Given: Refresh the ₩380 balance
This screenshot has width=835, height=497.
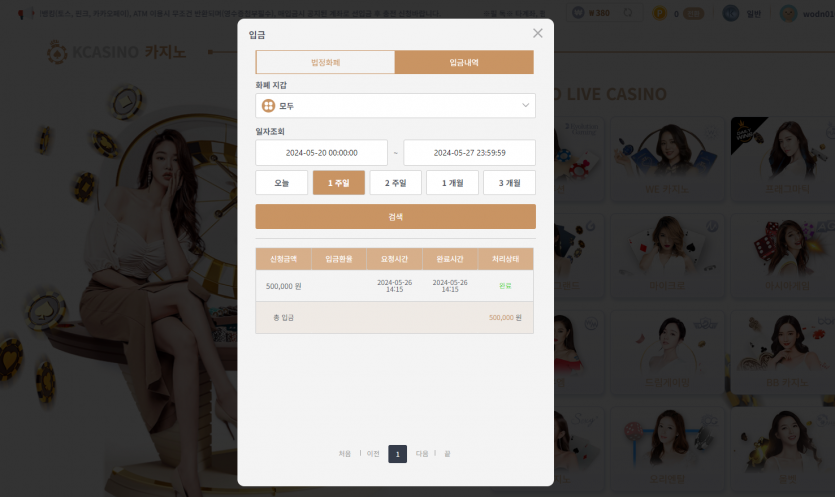Looking at the screenshot, I should click(628, 13).
